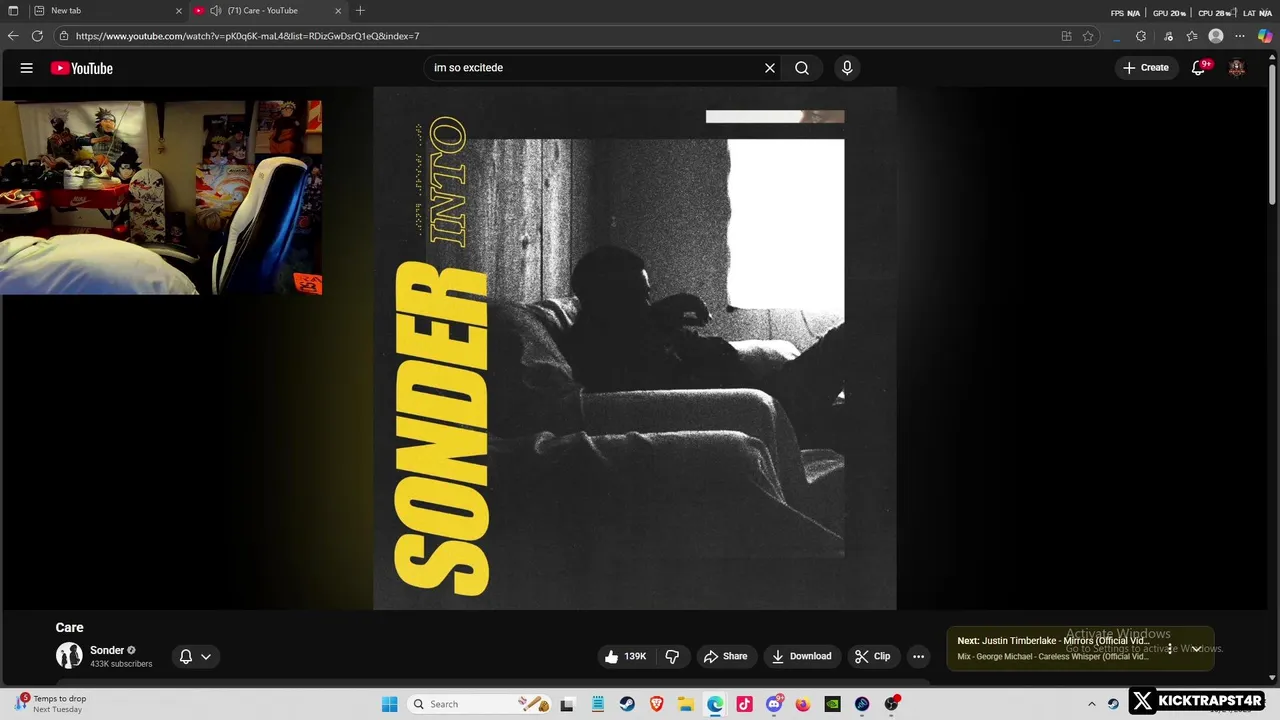1280x720 pixels.
Task: Add this page to favorites star
Action: (1088, 36)
